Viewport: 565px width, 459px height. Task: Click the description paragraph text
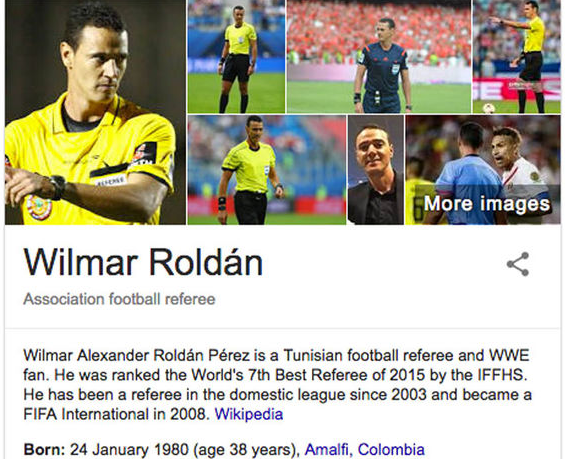click(277, 385)
